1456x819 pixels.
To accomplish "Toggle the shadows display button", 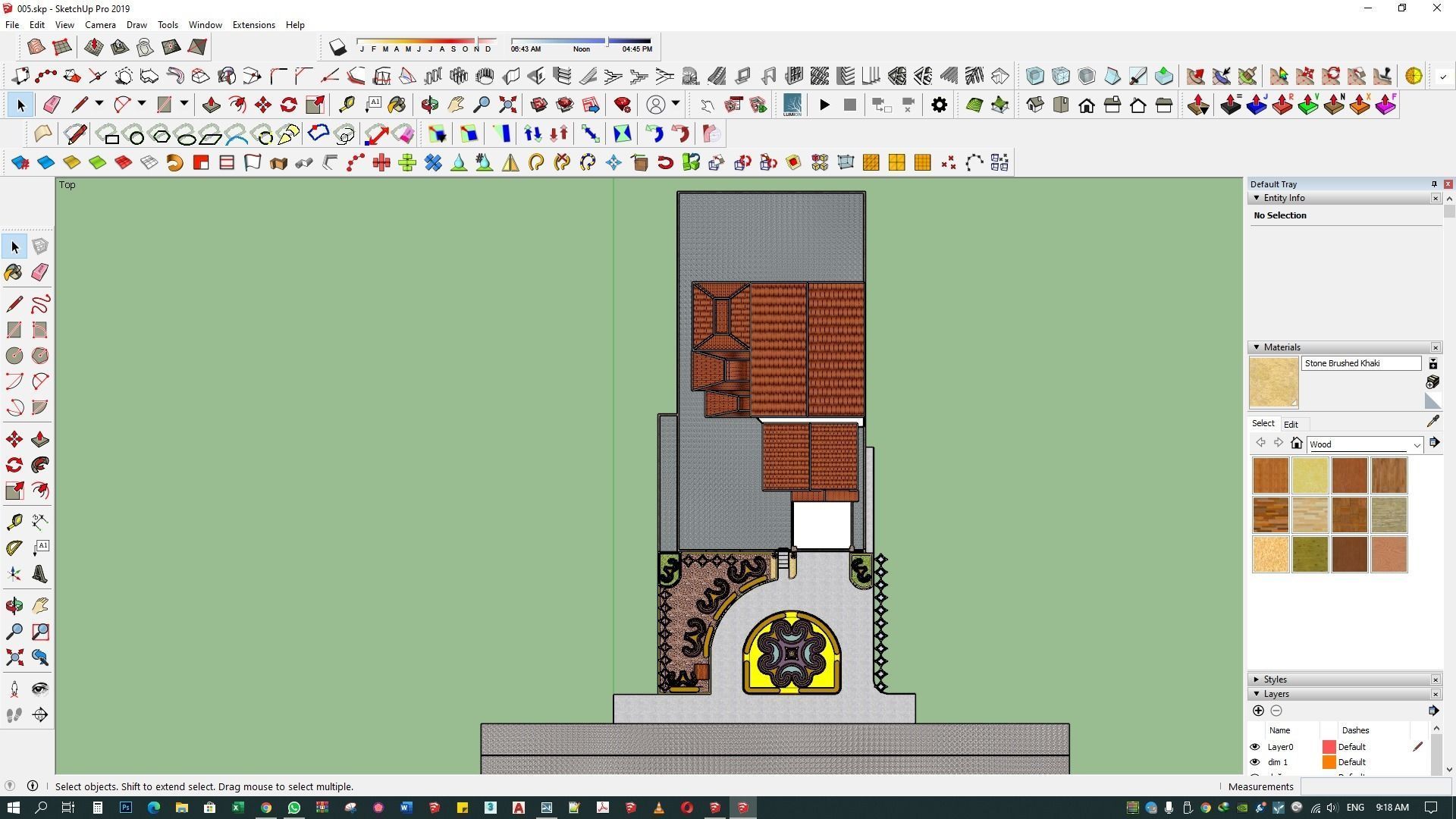I will point(337,48).
